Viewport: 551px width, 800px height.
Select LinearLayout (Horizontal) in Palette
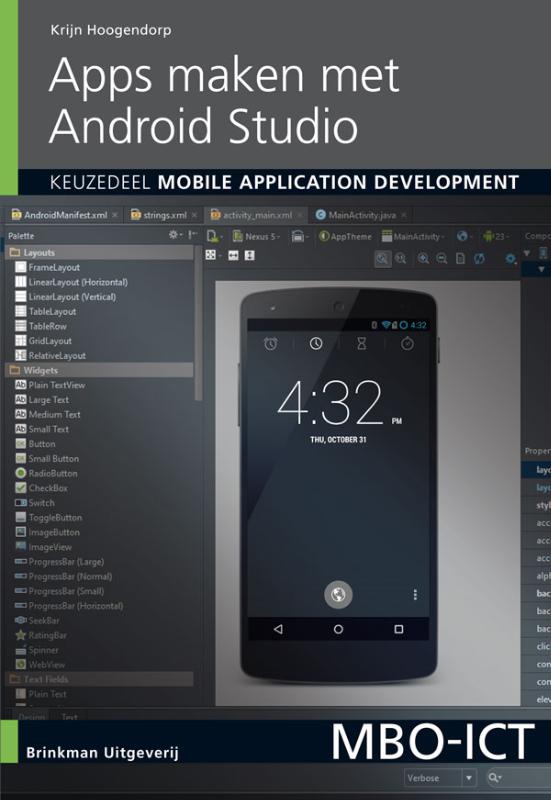pos(71,282)
